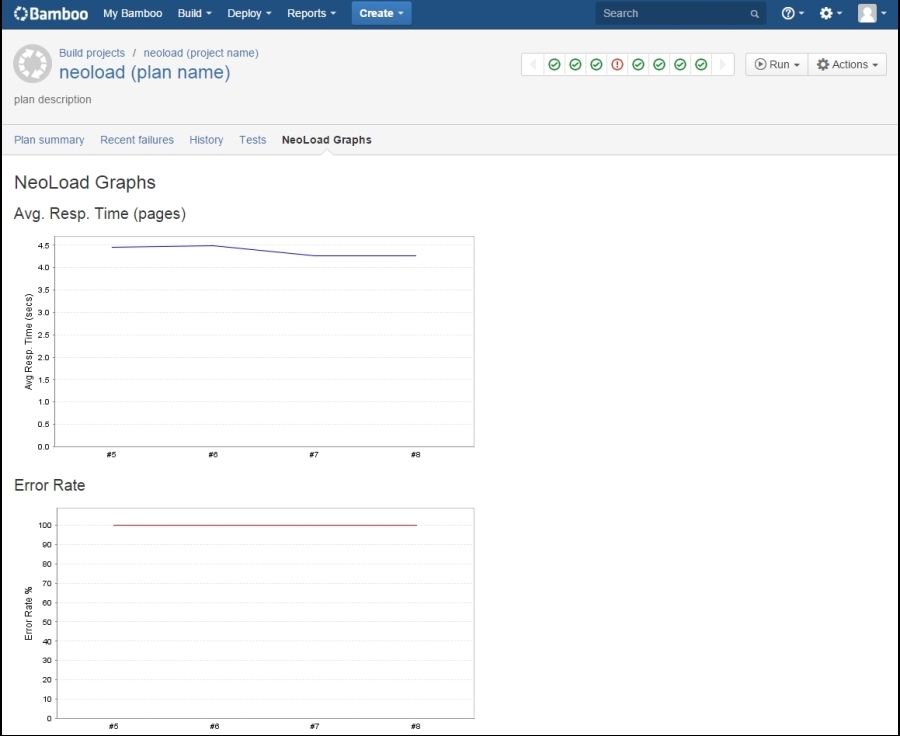Open the third-to-last build status icon

coord(659,64)
